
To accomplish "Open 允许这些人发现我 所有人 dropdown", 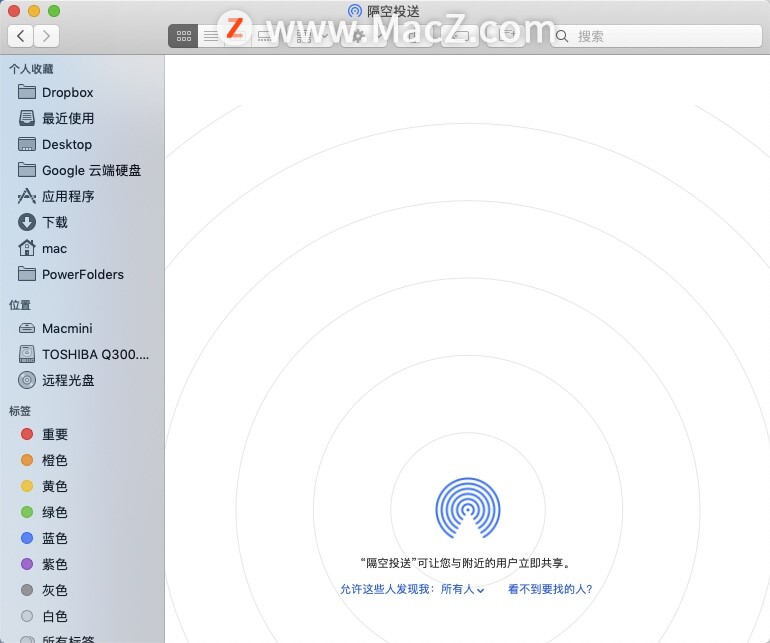I will (x=412, y=589).
